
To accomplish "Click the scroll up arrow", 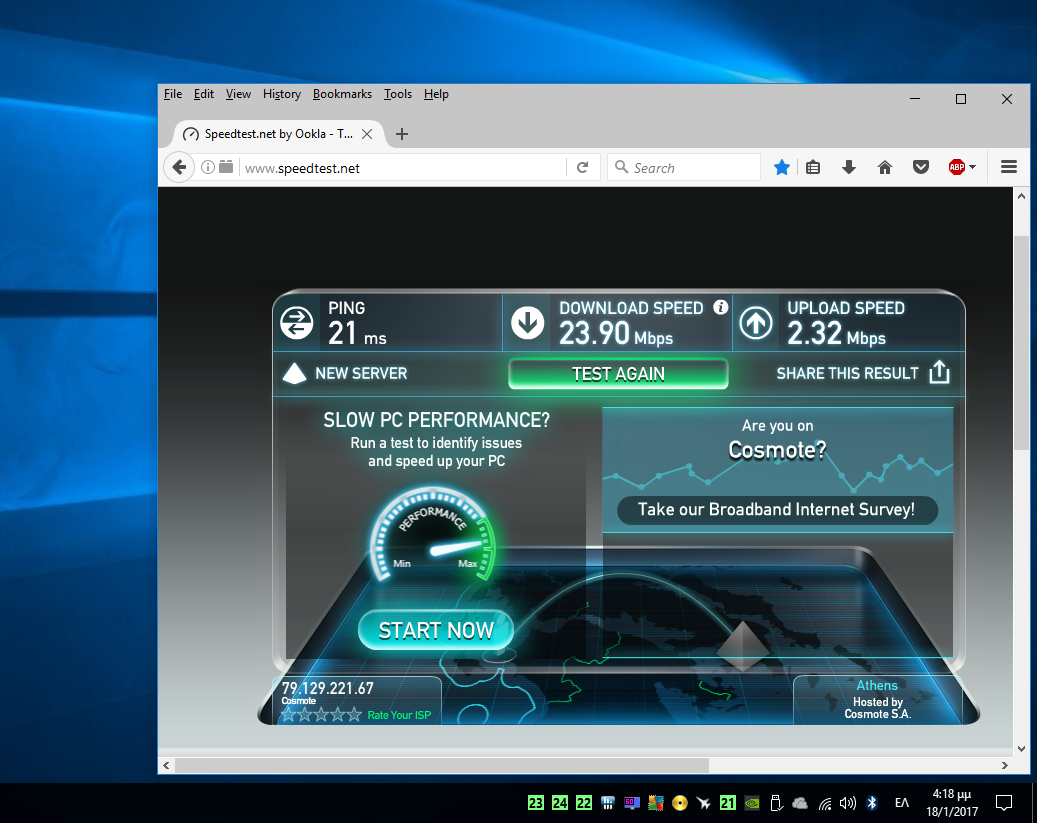I will pyautogui.click(x=1021, y=196).
